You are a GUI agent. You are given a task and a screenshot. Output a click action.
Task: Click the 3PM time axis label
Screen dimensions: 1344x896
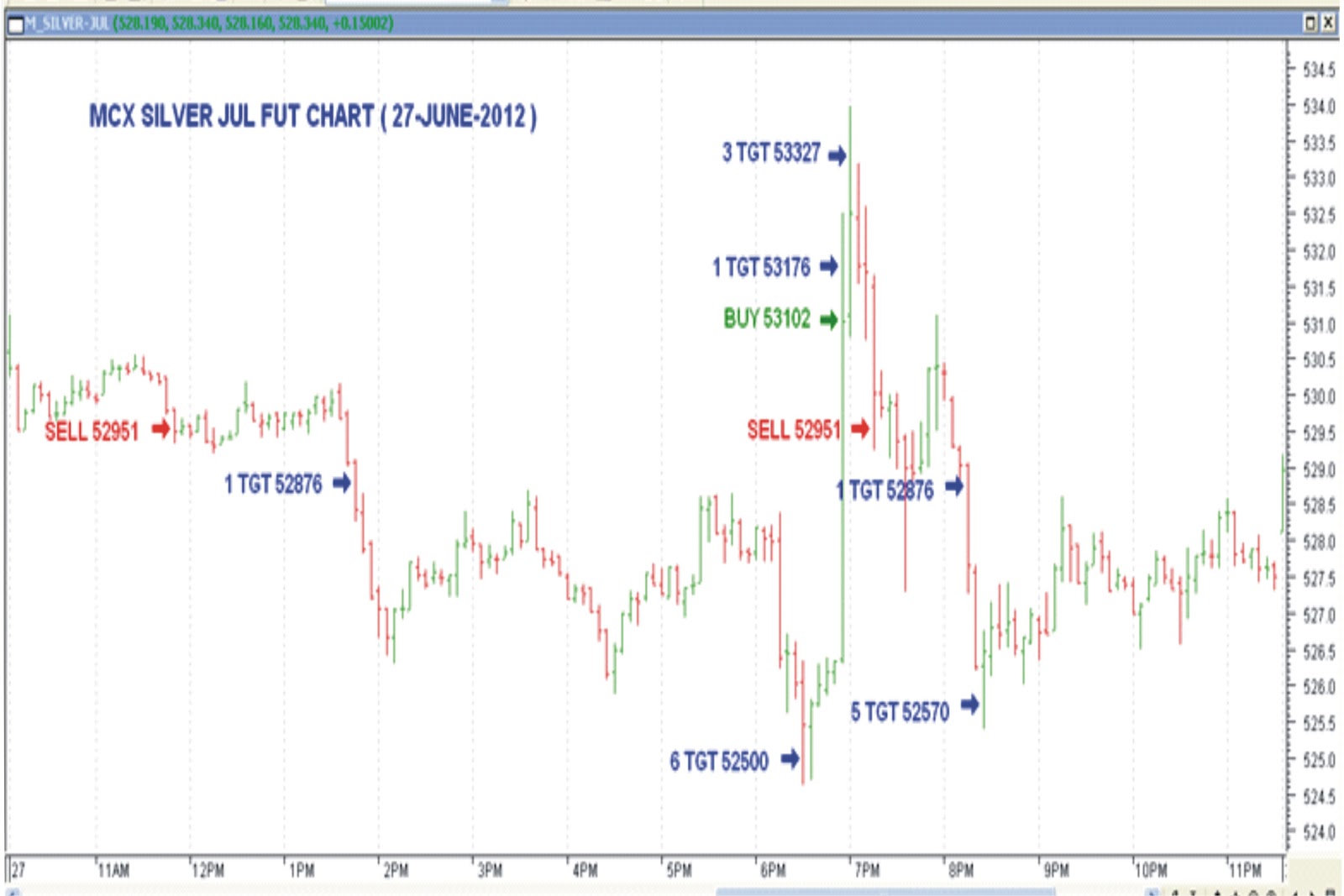point(491,871)
